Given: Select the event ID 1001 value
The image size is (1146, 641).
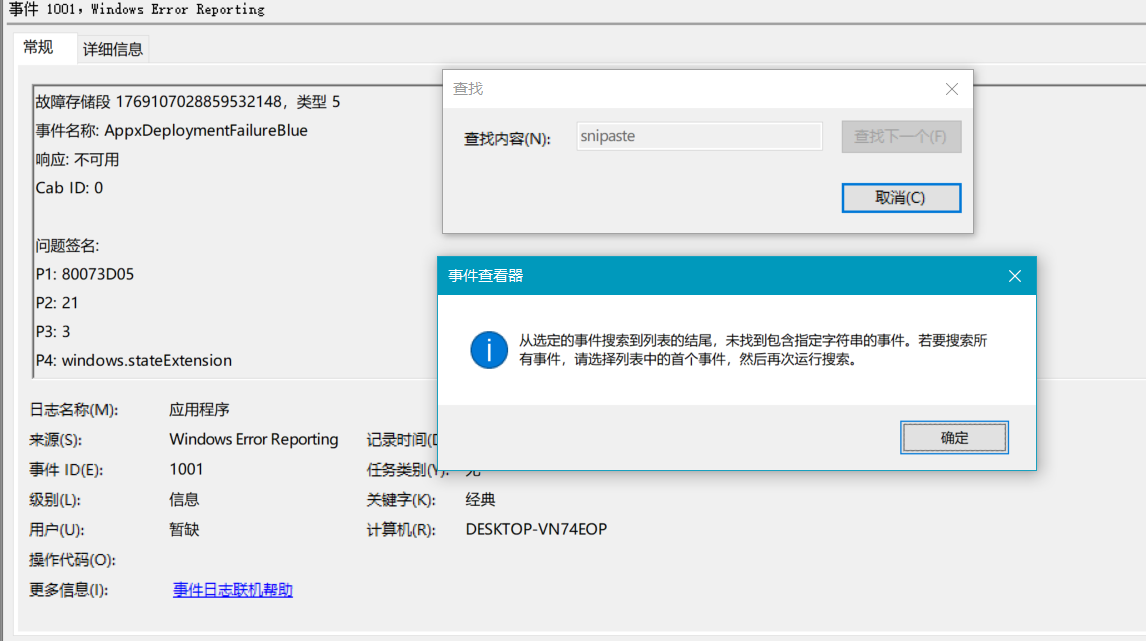Looking at the screenshot, I should point(185,469).
